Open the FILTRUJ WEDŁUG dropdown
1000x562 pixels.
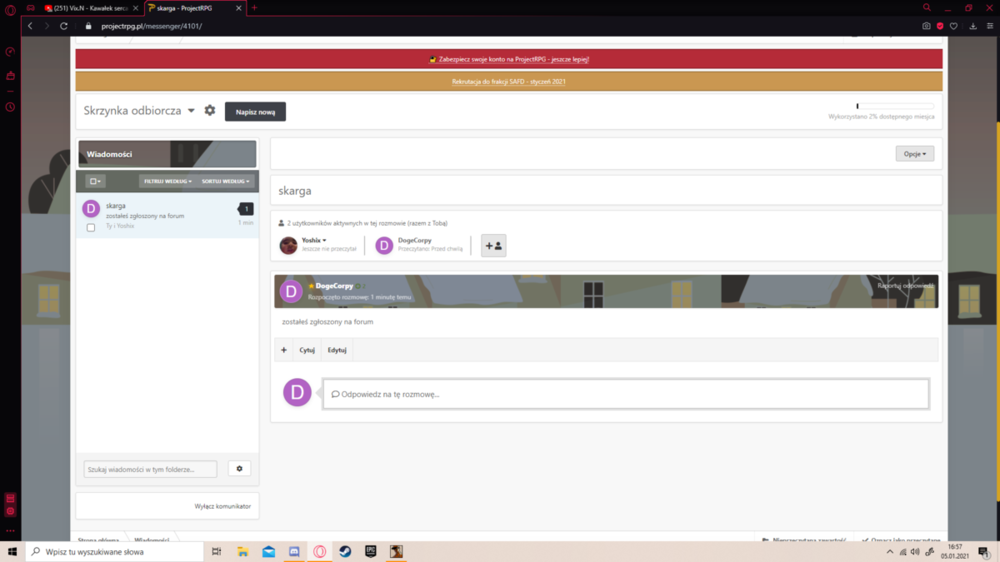pyautogui.click(x=168, y=181)
